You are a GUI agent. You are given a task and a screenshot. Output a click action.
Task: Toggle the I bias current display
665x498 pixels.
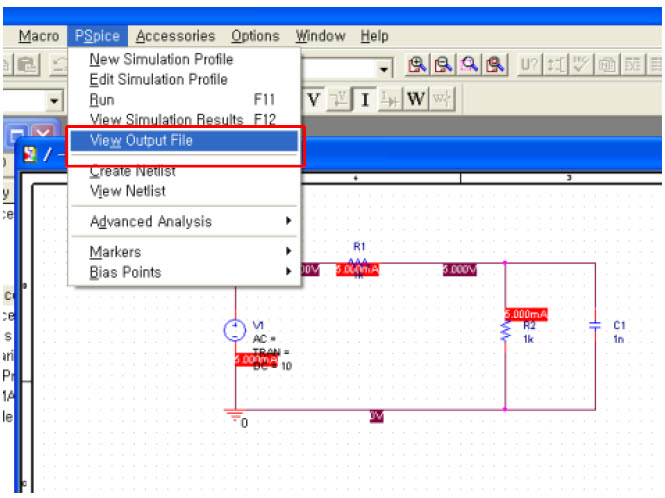(x=365, y=99)
